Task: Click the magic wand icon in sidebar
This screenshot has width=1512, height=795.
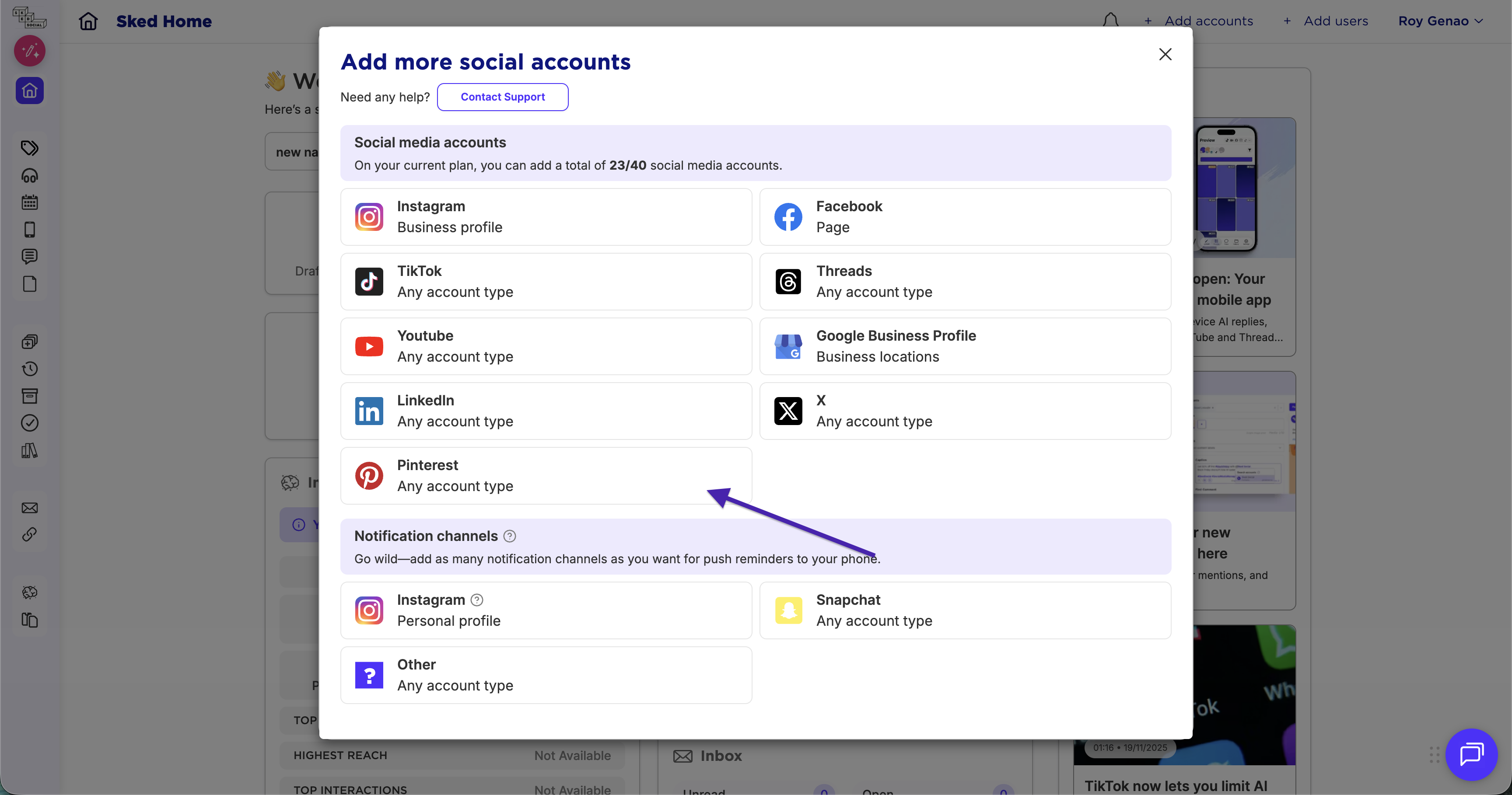Action: click(x=29, y=51)
